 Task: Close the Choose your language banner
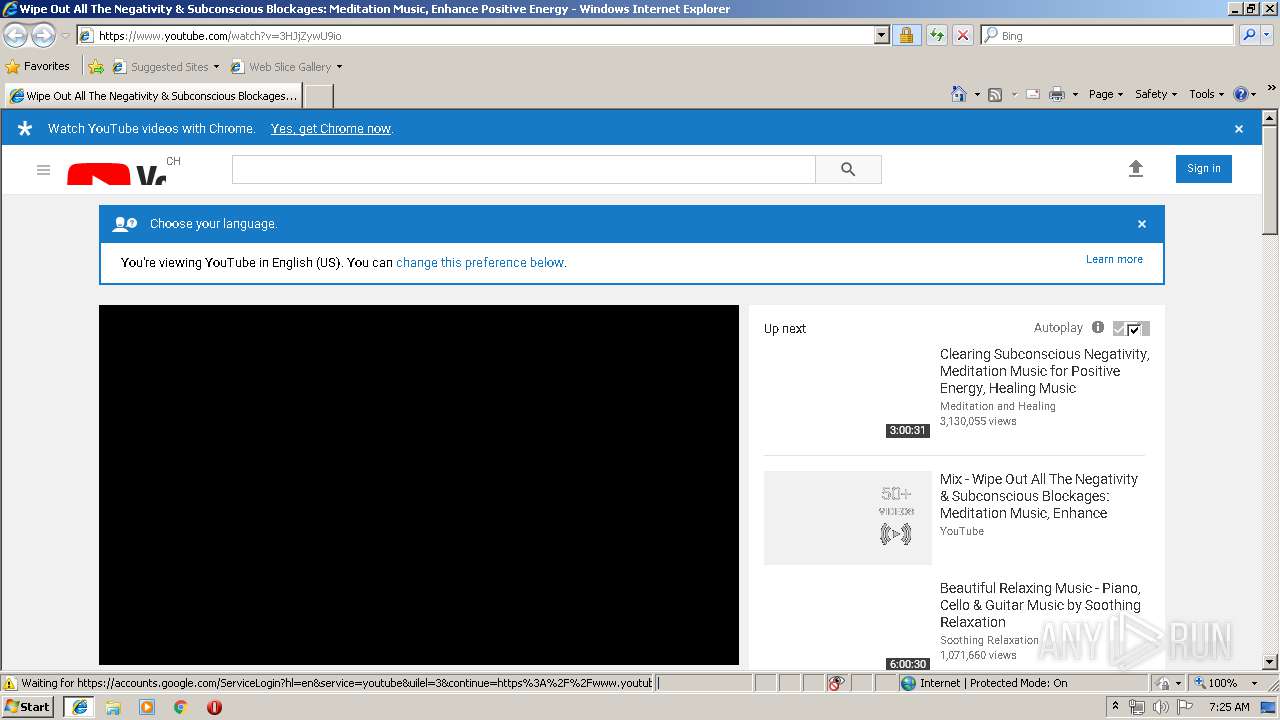point(1142,224)
